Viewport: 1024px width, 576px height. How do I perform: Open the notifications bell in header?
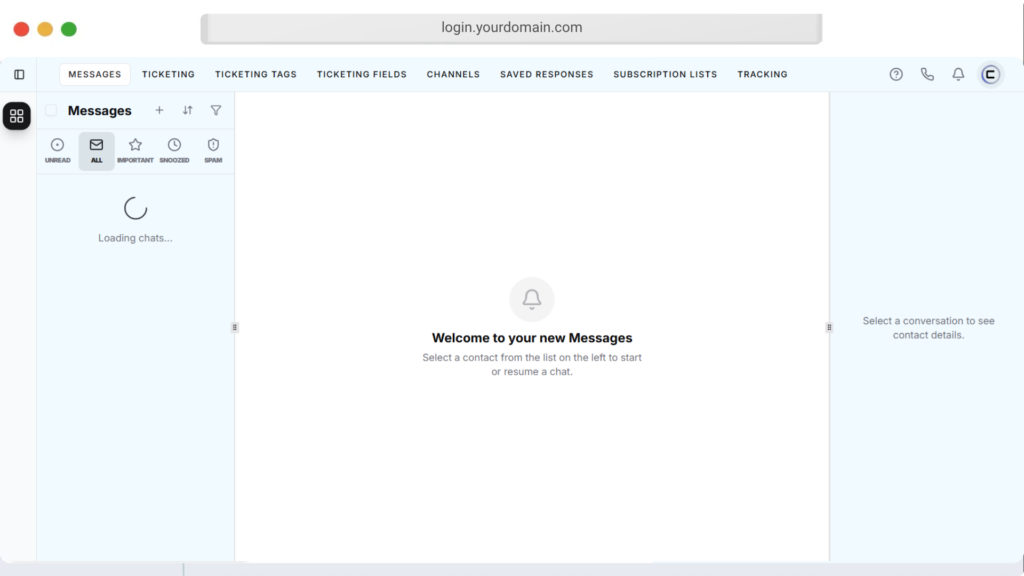tap(958, 74)
